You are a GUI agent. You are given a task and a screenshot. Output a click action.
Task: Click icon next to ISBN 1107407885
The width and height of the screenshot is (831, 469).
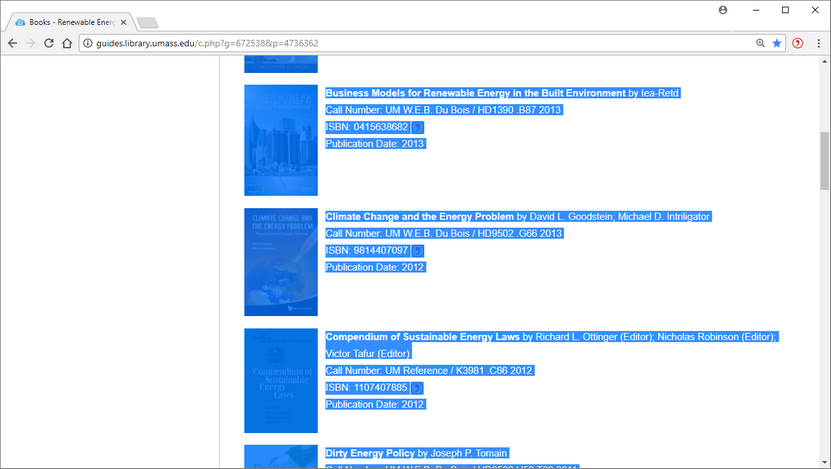click(x=417, y=388)
